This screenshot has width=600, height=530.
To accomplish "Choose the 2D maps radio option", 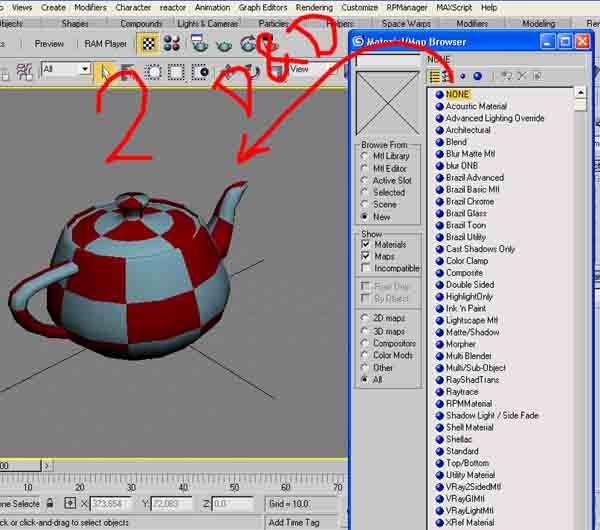I will point(365,318).
